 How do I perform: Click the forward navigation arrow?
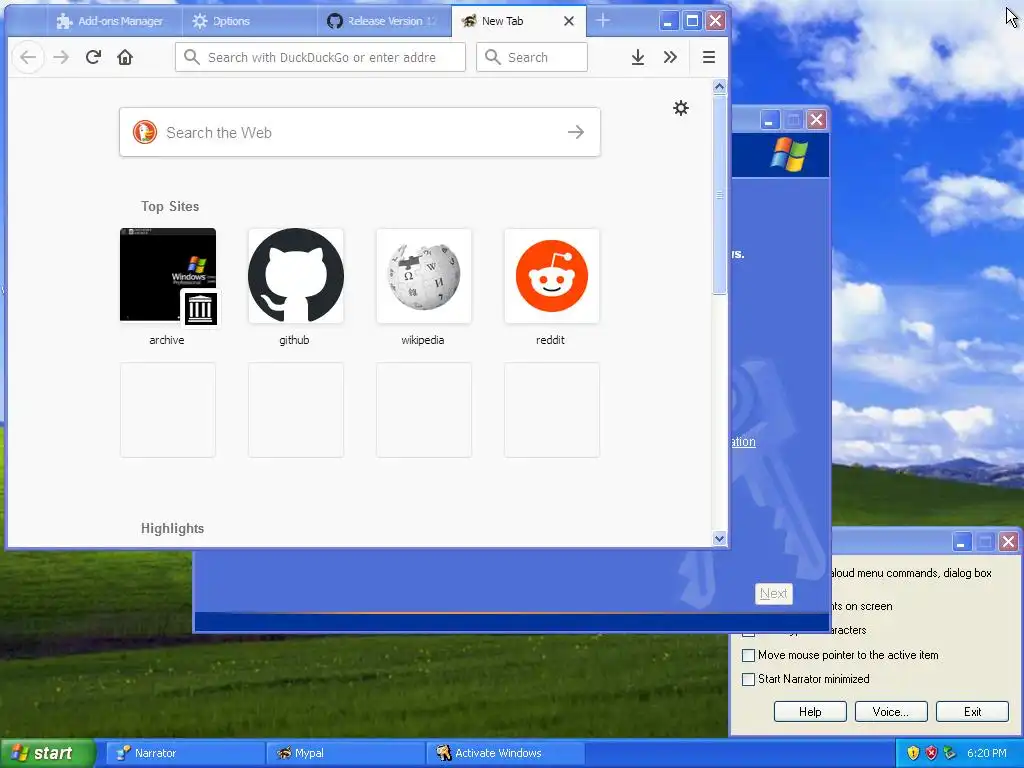click(61, 57)
